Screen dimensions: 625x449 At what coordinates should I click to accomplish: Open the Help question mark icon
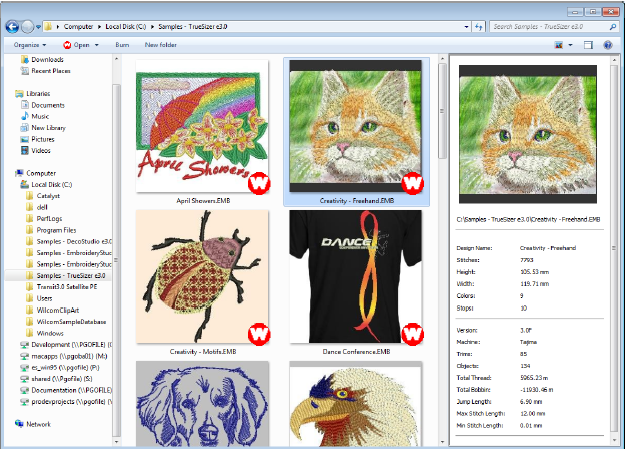click(606, 45)
